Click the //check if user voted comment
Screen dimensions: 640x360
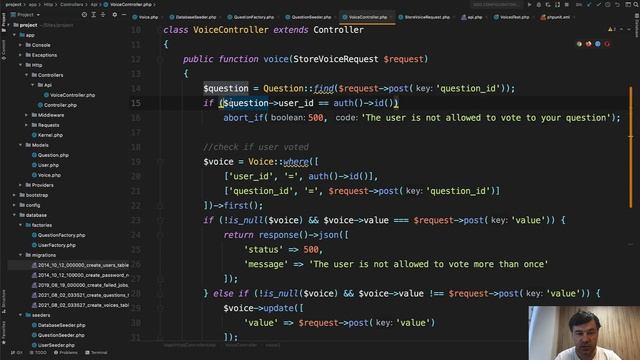pos(256,147)
